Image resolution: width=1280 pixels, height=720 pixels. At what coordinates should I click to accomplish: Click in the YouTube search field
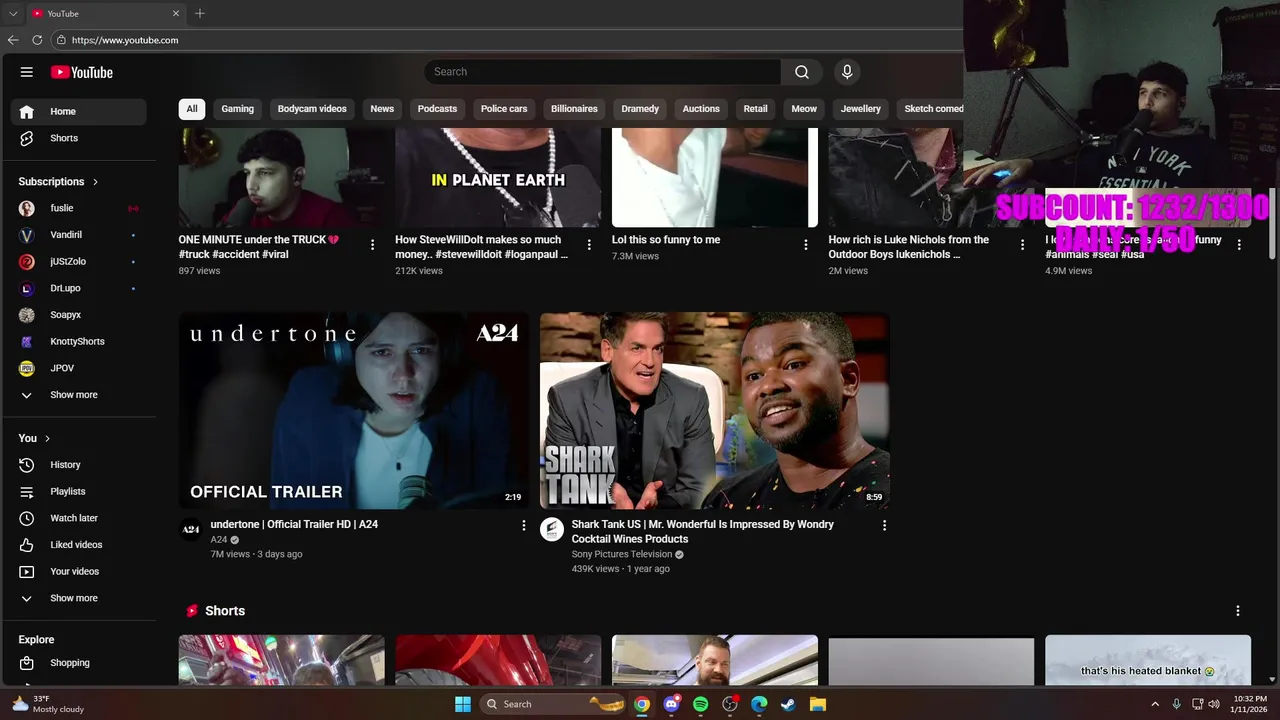[603, 72]
